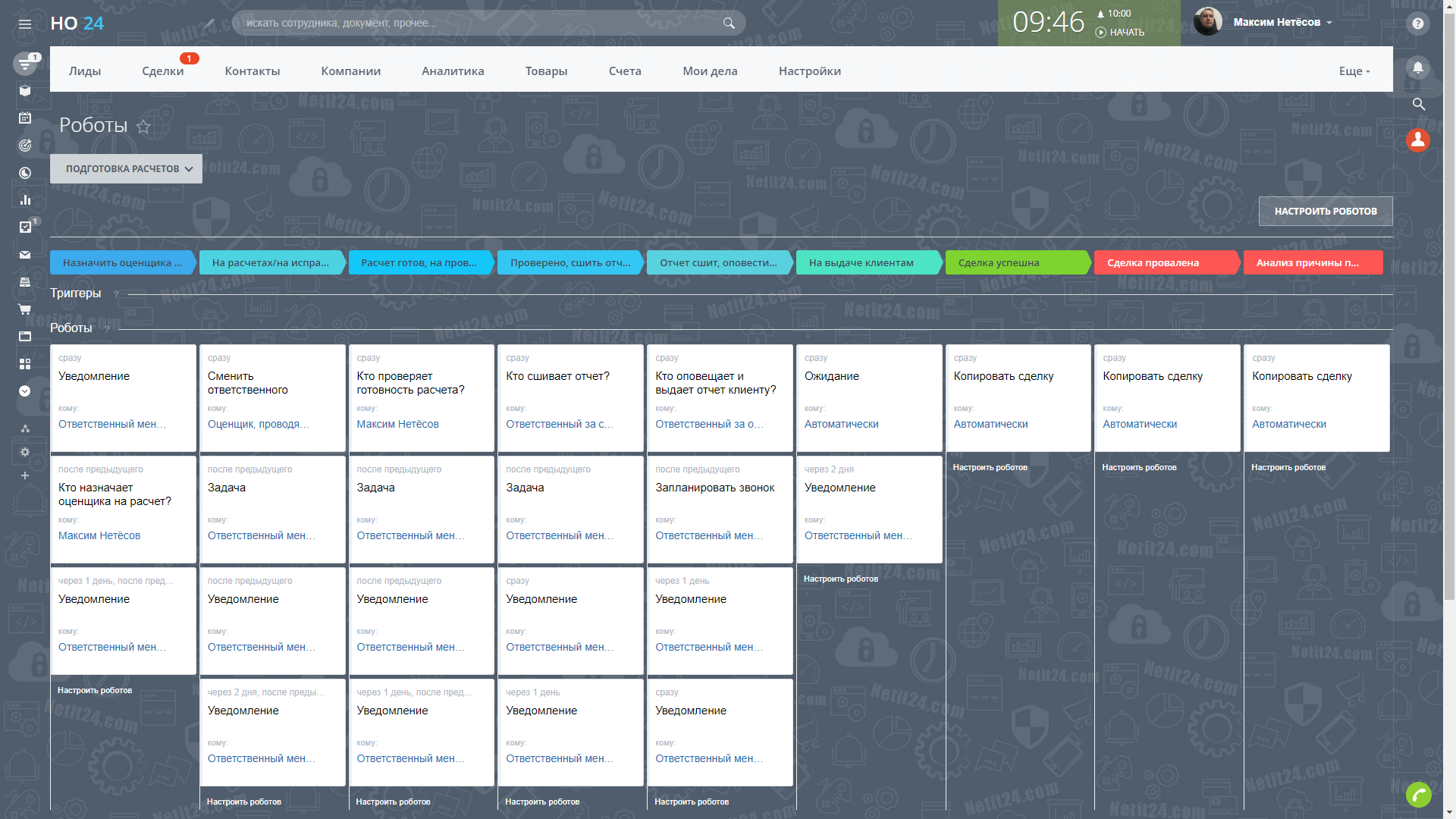Click Настроить роботов under the Ожидание column
This screenshot has width=1456, height=819.
[840, 579]
